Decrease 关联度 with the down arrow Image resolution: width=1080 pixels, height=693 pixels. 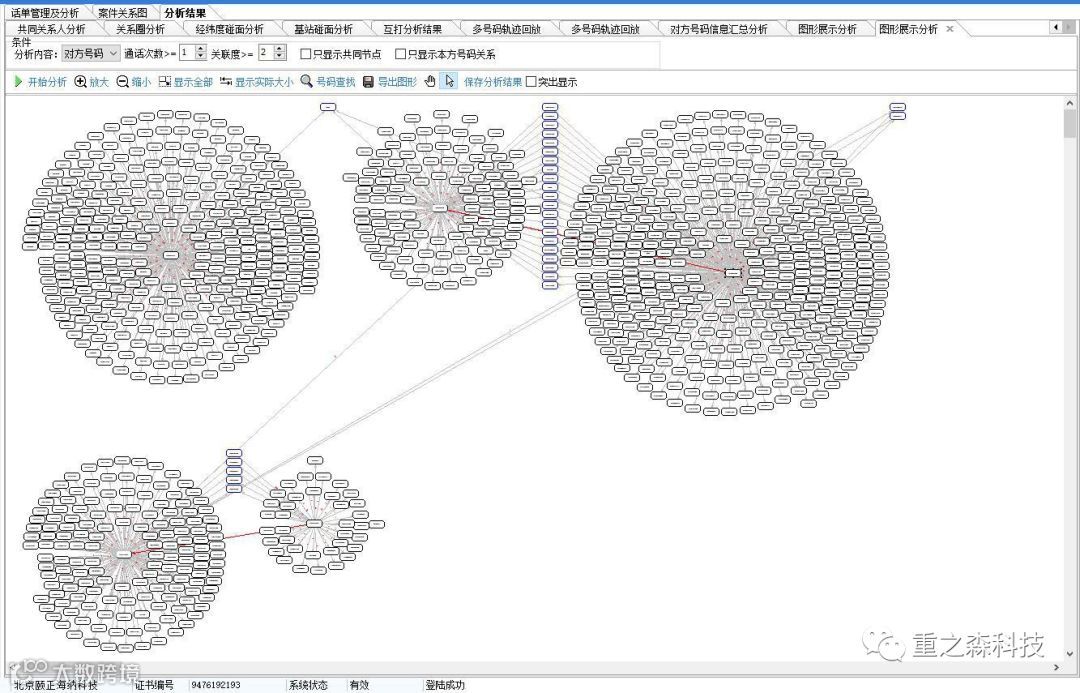(x=280, y=56)
